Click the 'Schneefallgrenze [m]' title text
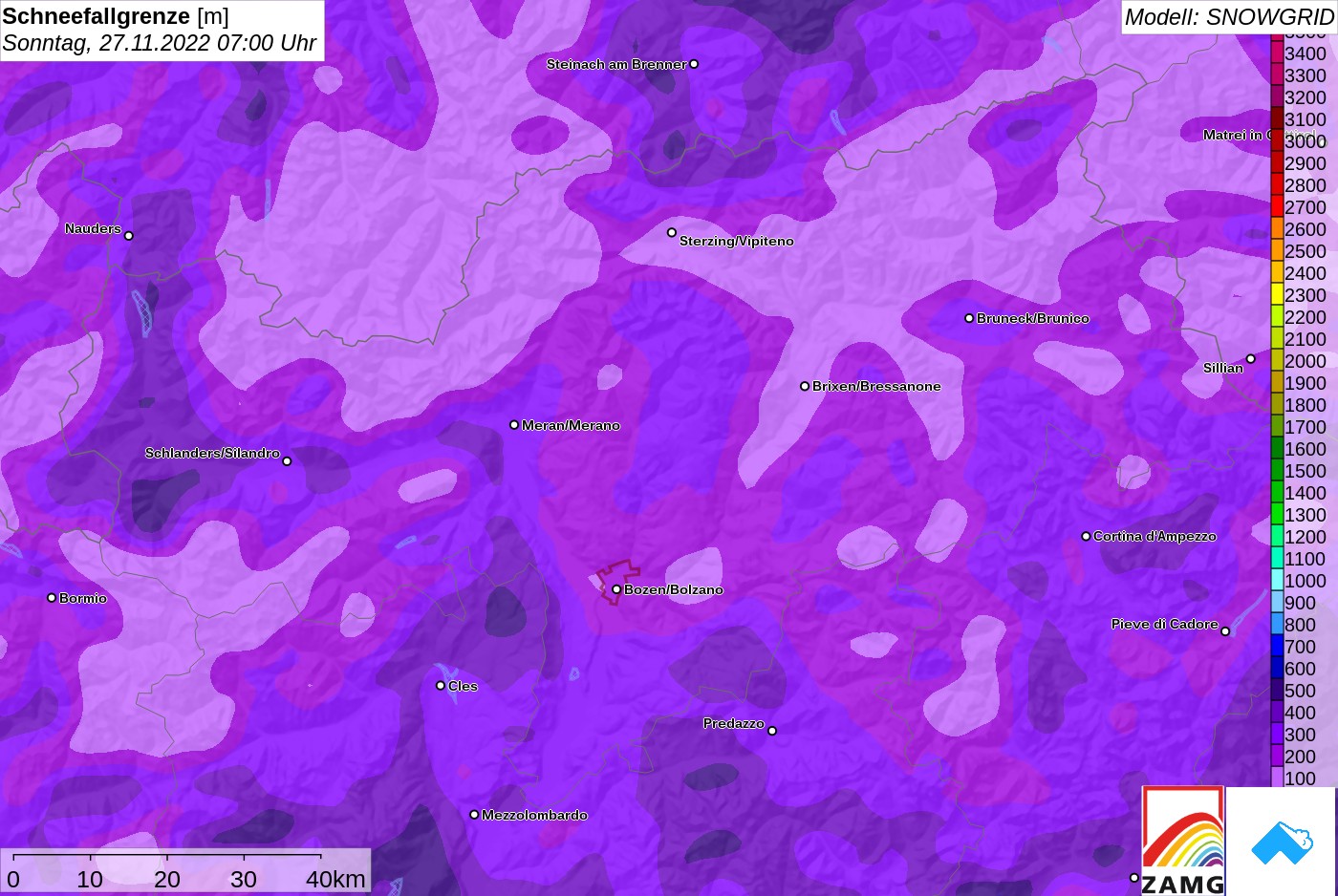This screenshot has width=1338, height=896. point(116,16)
